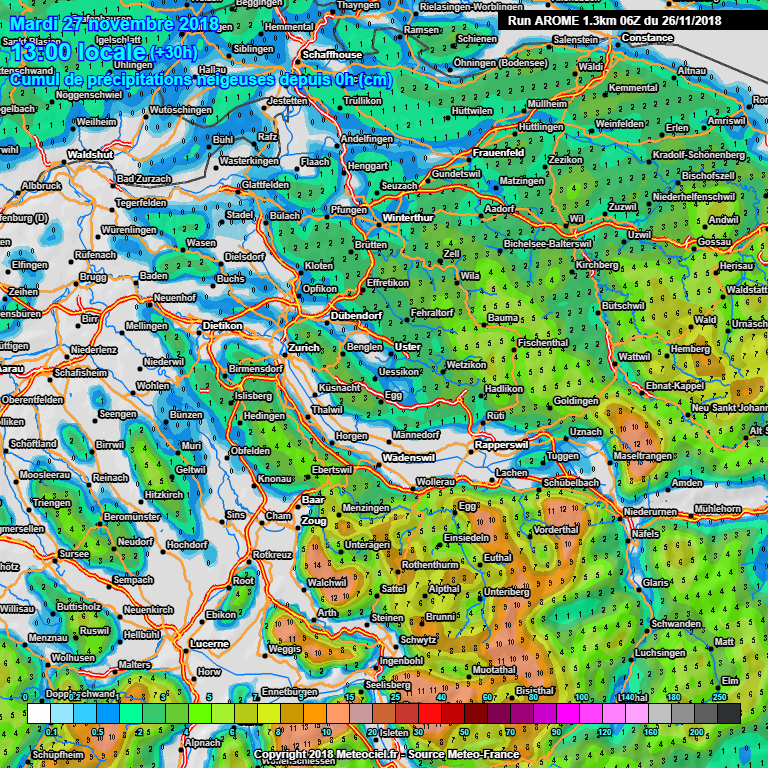This screenshot has height=768, width=768.
Task: Click the 0.5 legend value
Action: click(97, 732)
